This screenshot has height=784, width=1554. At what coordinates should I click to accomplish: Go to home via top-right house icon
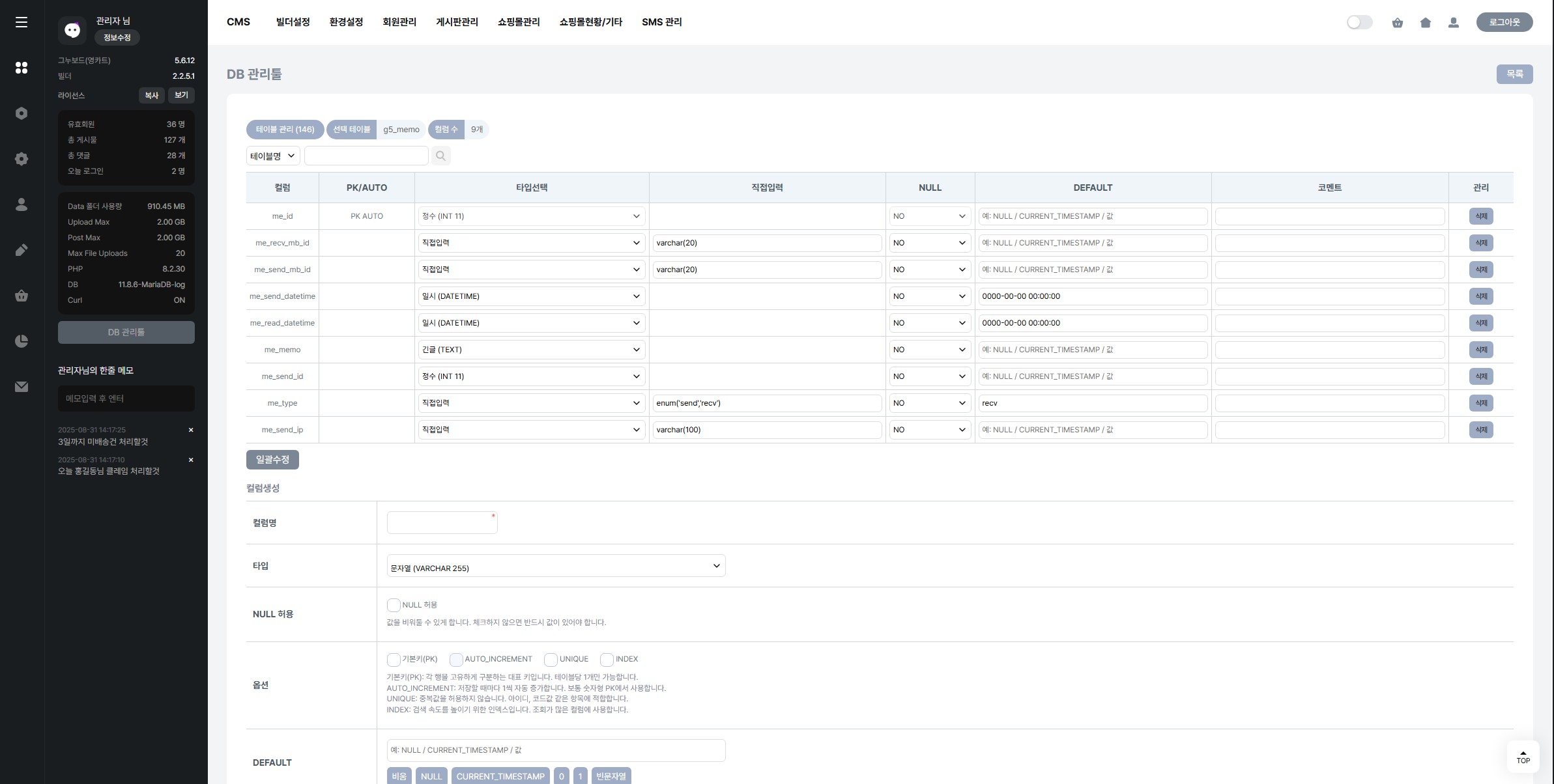[1426, 23]
